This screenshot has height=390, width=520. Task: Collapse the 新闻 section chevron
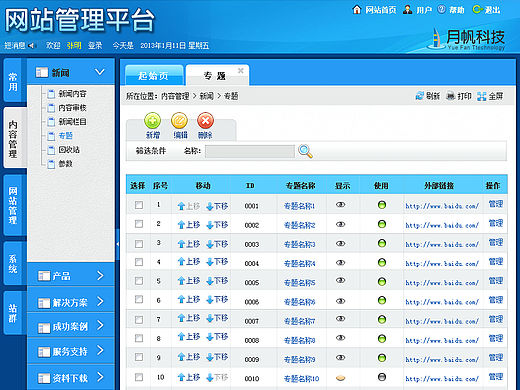100,72
